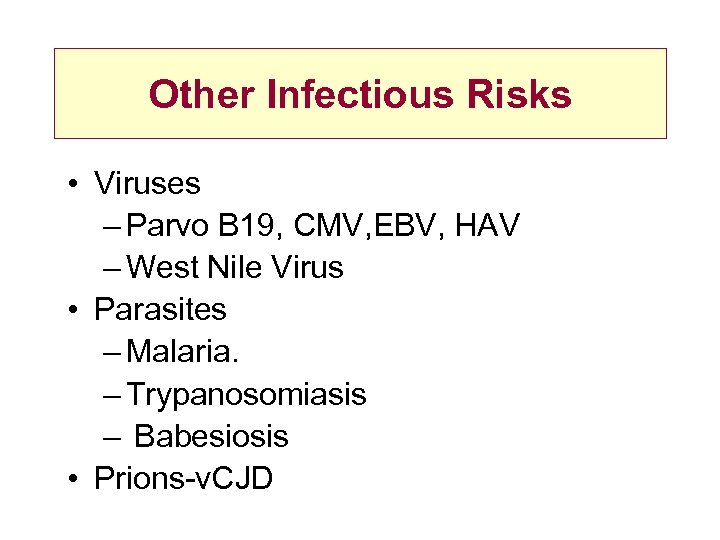Click the dash before "Babesiosis"

(113, 438)
